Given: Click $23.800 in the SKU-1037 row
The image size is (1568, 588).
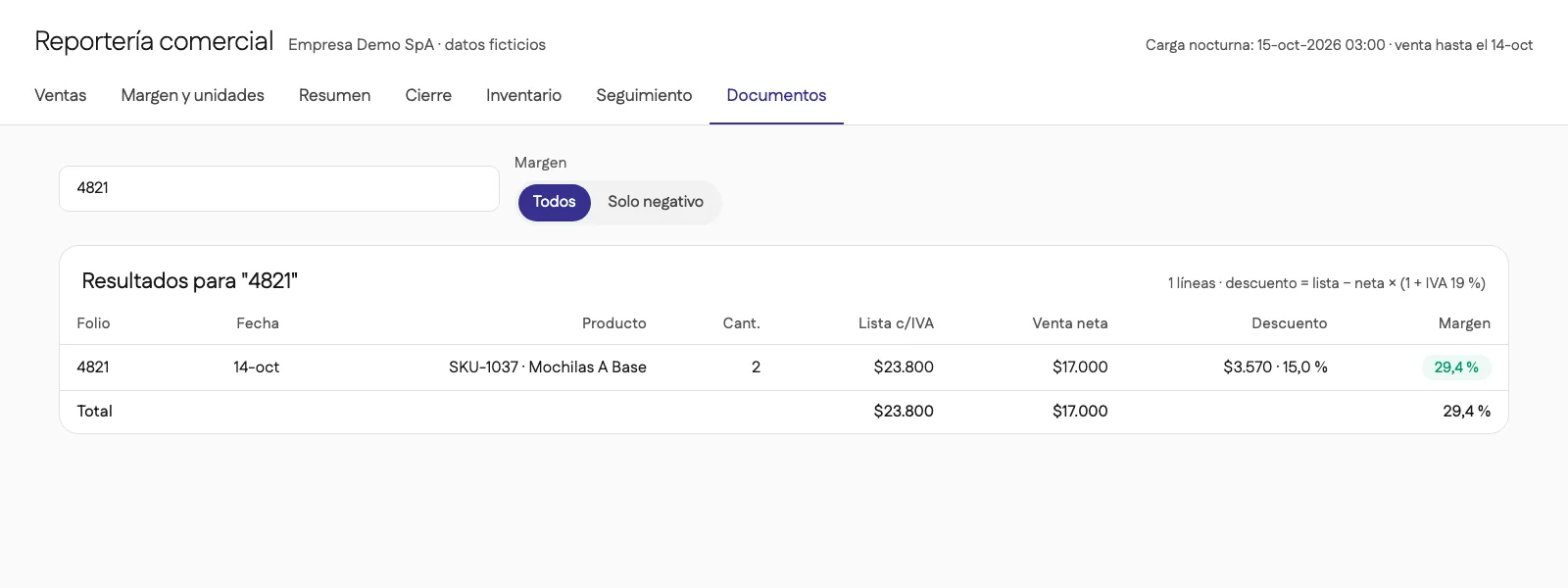Looking at the screenshot, I should pyautogui.click(x=904, y=367).
